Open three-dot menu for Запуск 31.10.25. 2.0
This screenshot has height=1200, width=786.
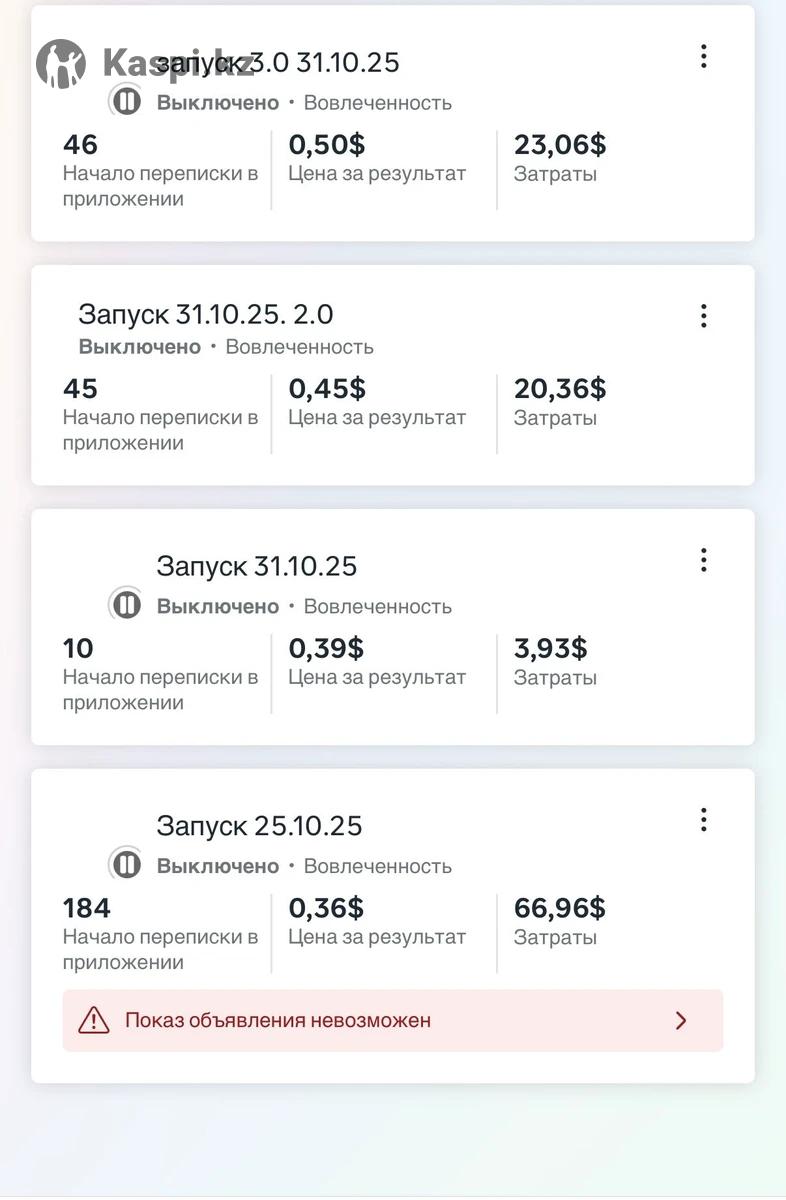[704, 316]
